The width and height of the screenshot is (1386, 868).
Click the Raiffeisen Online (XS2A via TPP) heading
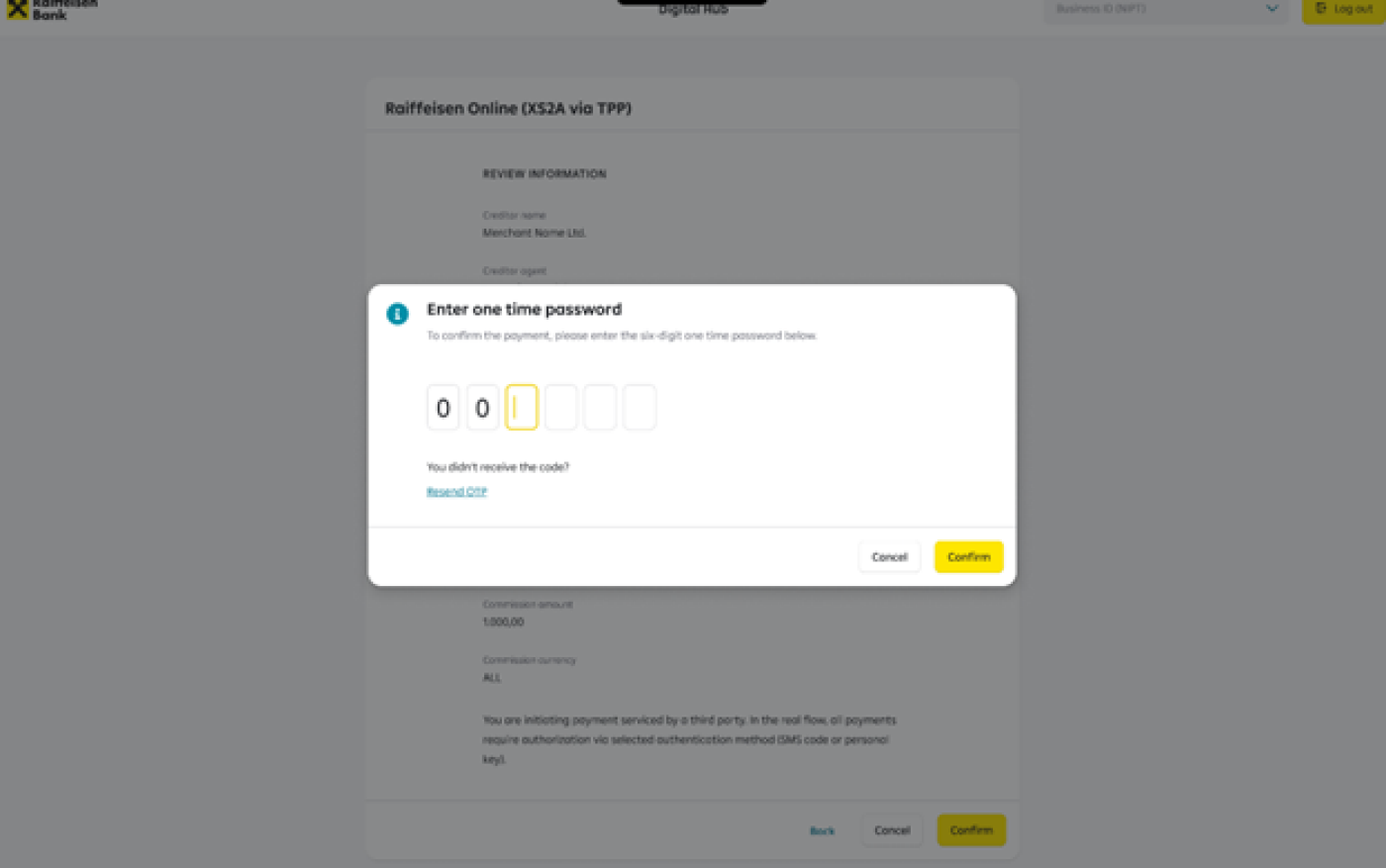(508, 108)
